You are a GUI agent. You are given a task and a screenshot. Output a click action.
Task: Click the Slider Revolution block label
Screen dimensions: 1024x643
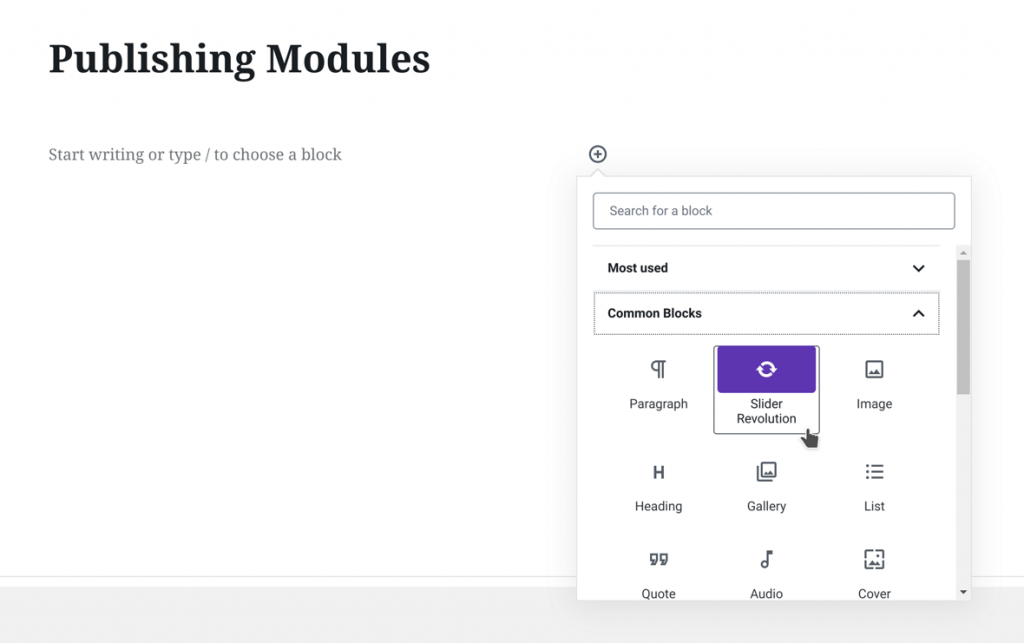point(766,411)
